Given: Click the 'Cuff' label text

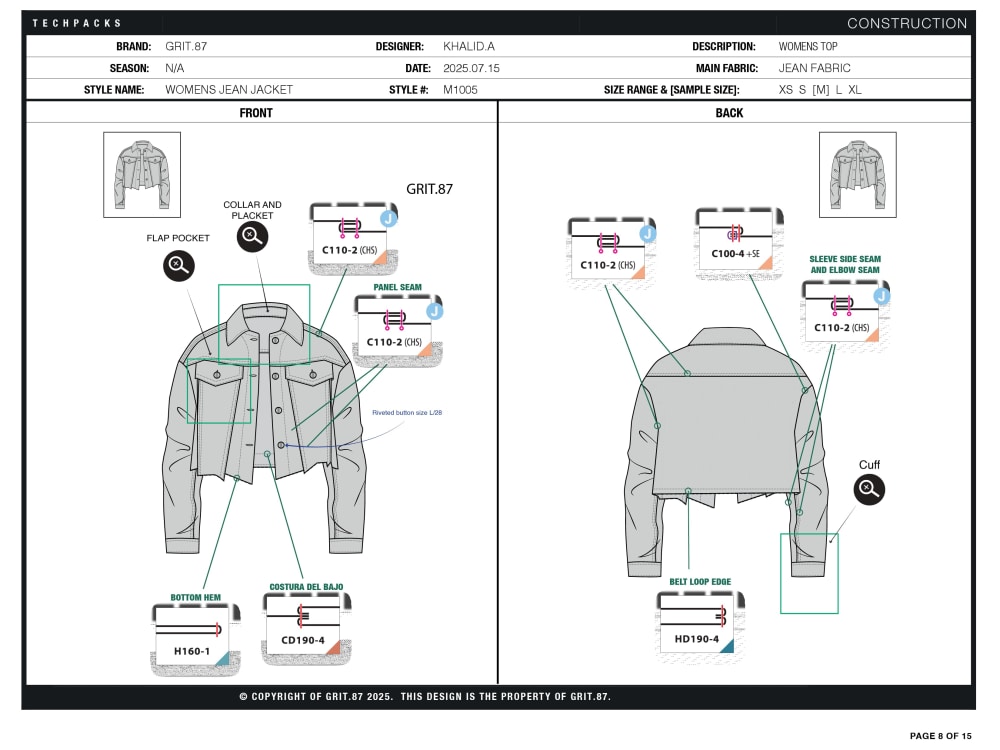Looking at the screenshot, I should [869, 465].
